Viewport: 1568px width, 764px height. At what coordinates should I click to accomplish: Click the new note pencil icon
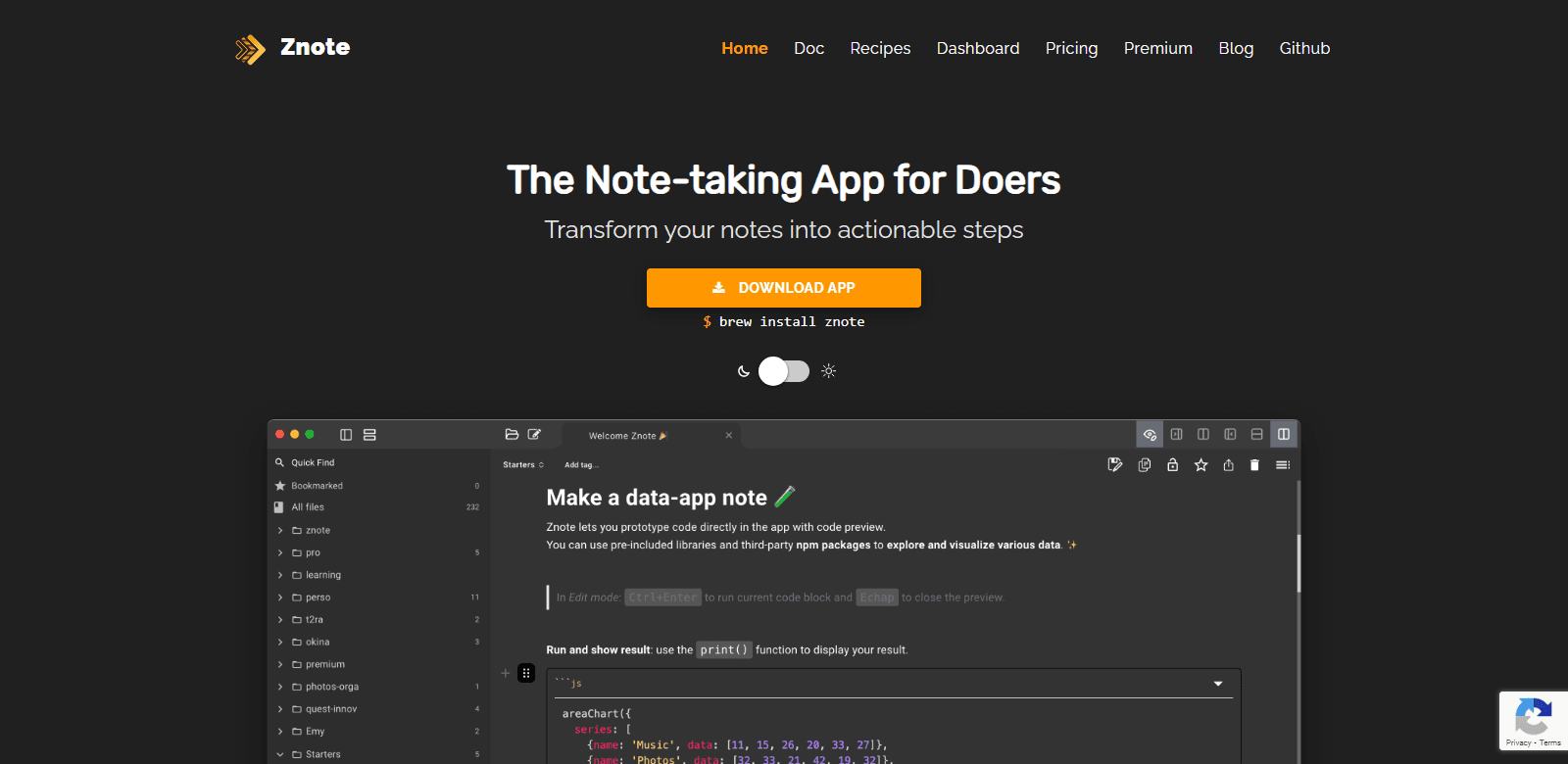[534, 434]
